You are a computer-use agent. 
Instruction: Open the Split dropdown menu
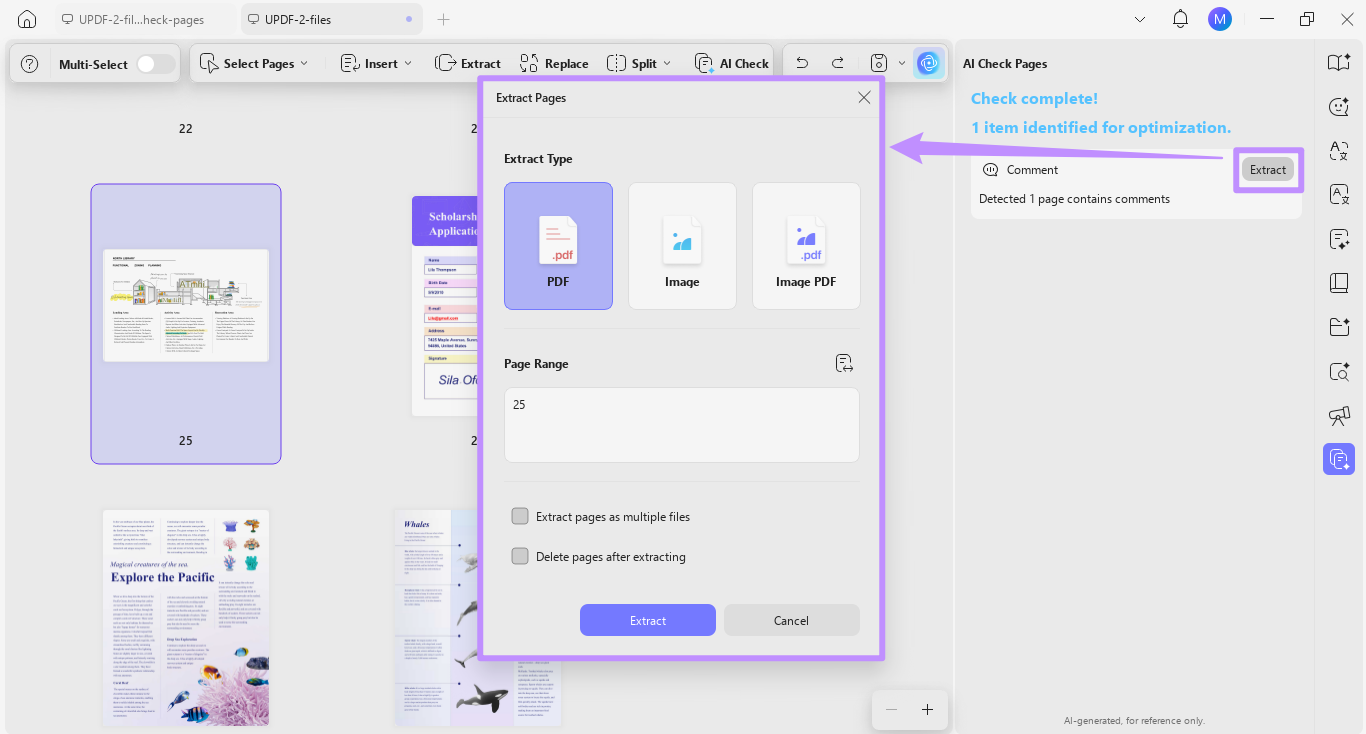coord(640,63)
